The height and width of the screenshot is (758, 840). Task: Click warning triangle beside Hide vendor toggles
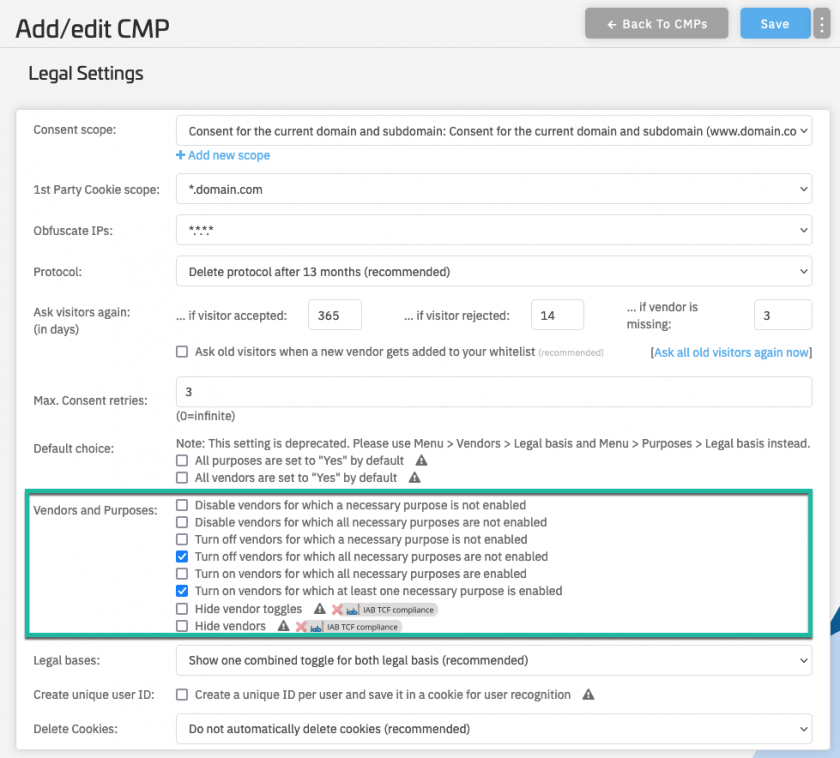(320, 609)
